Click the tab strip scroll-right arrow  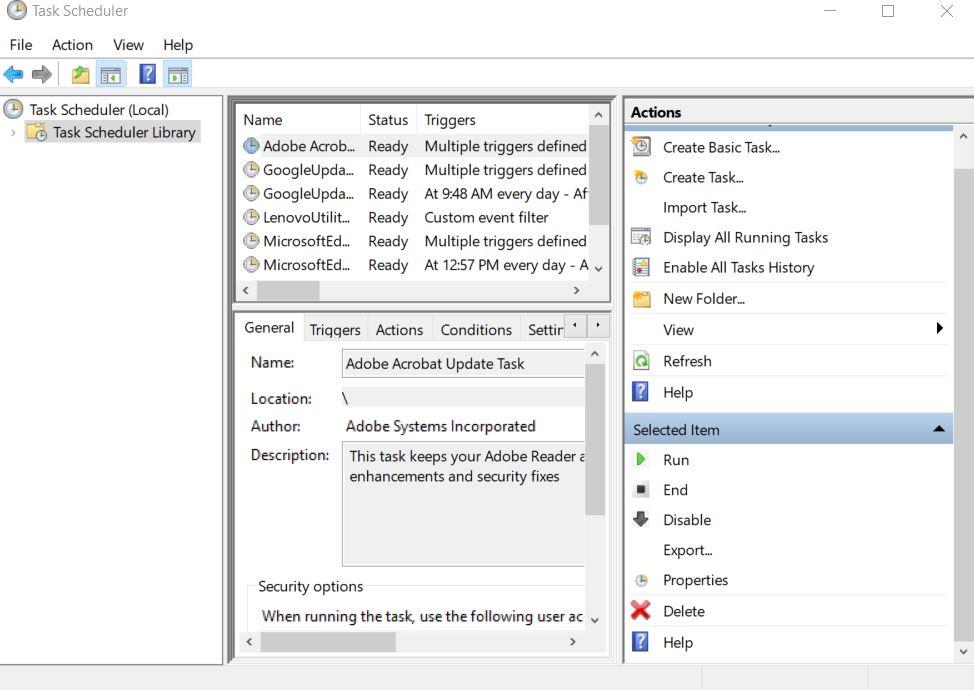point(598,325)
